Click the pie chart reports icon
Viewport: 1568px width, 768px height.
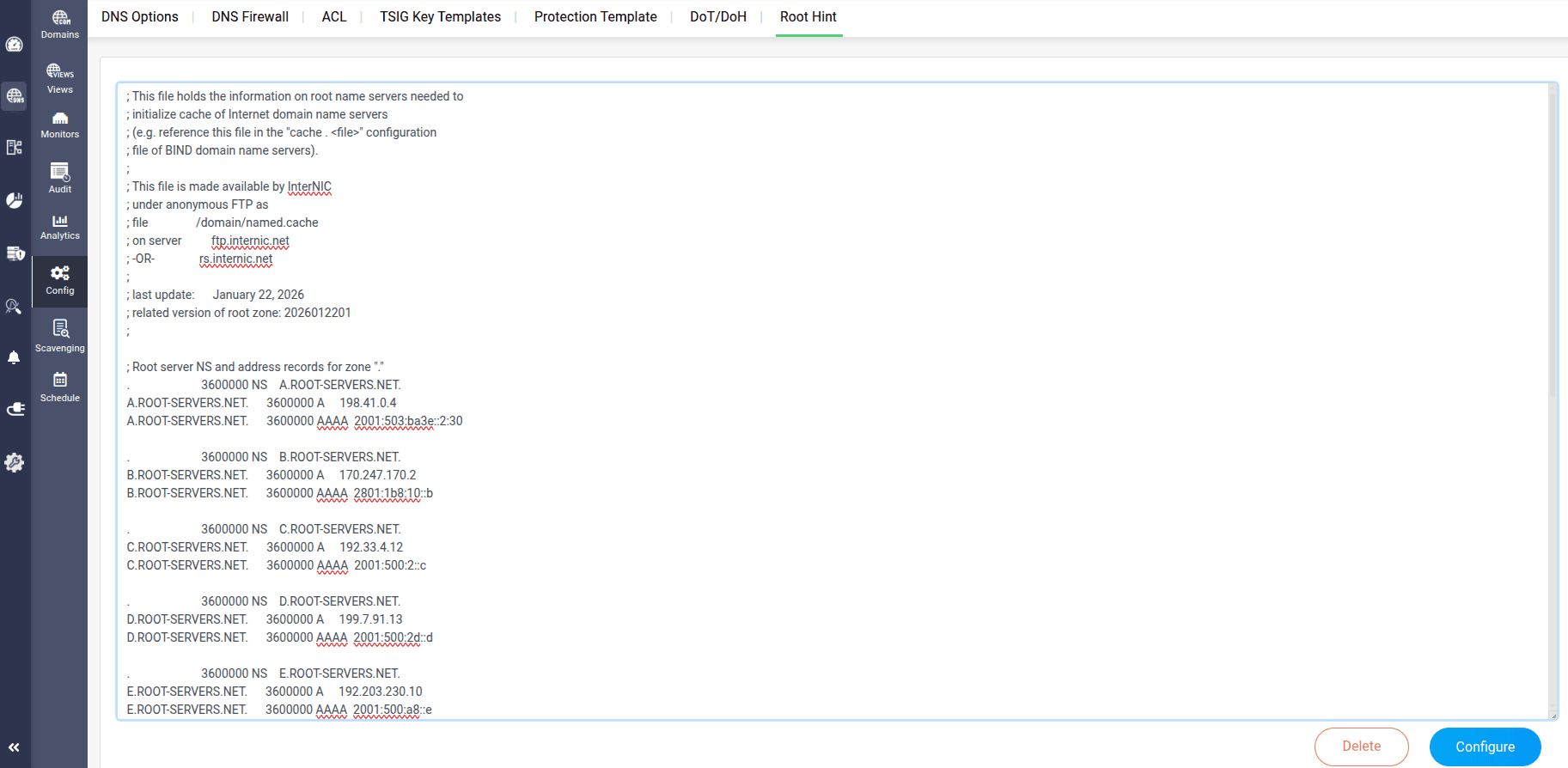coord(15,200)
